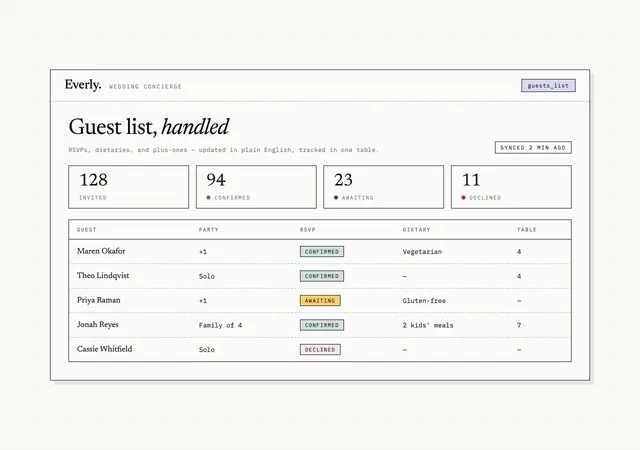Click Theo Lindqvist's table number 4
The image size is (640, 450).
[519, 276]
